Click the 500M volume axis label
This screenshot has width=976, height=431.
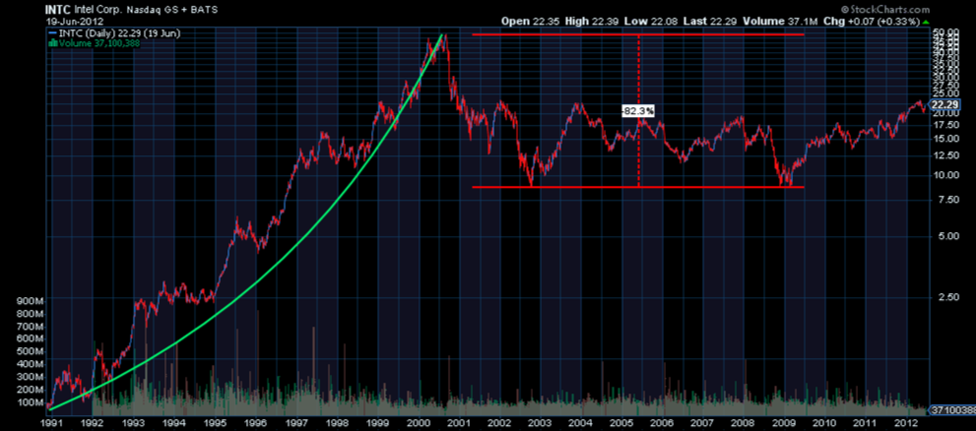[30, 352]
